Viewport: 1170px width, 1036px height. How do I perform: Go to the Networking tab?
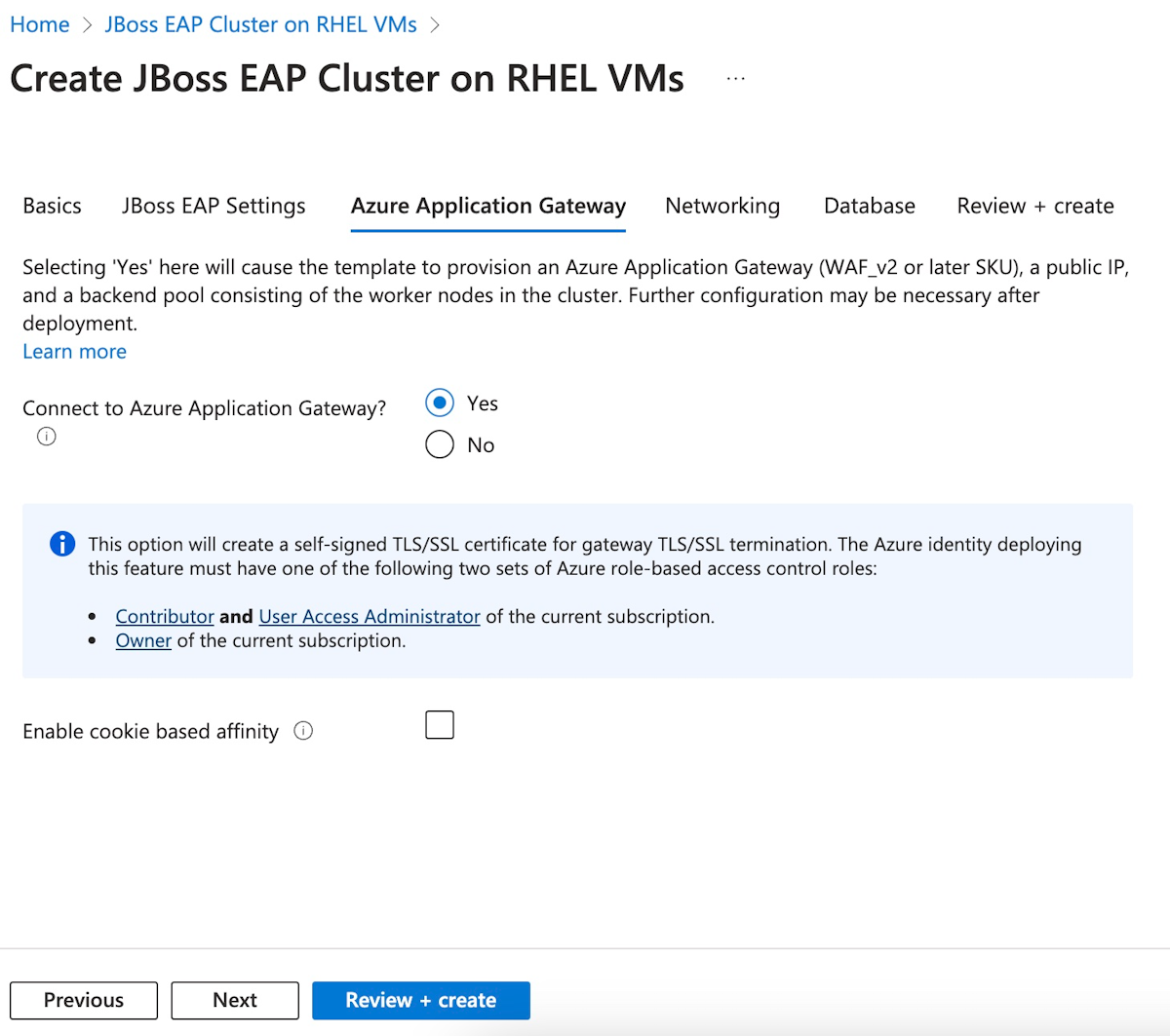pyautogui.click(x=722, y=206)
